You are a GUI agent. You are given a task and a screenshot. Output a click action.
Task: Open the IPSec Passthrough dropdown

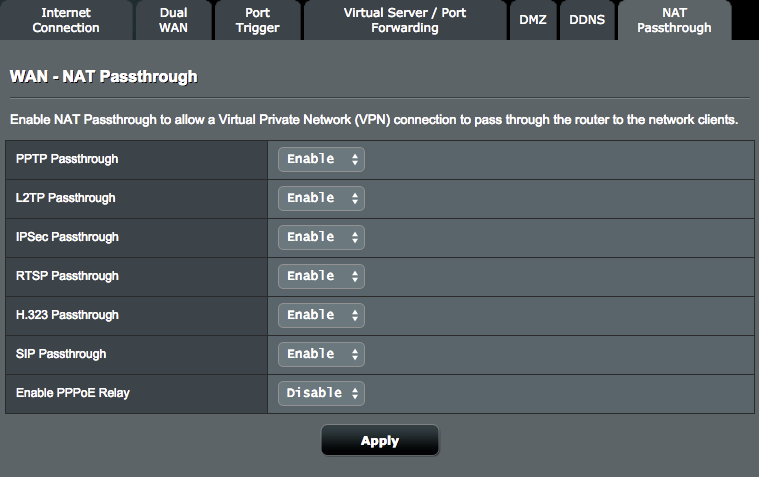321,237
